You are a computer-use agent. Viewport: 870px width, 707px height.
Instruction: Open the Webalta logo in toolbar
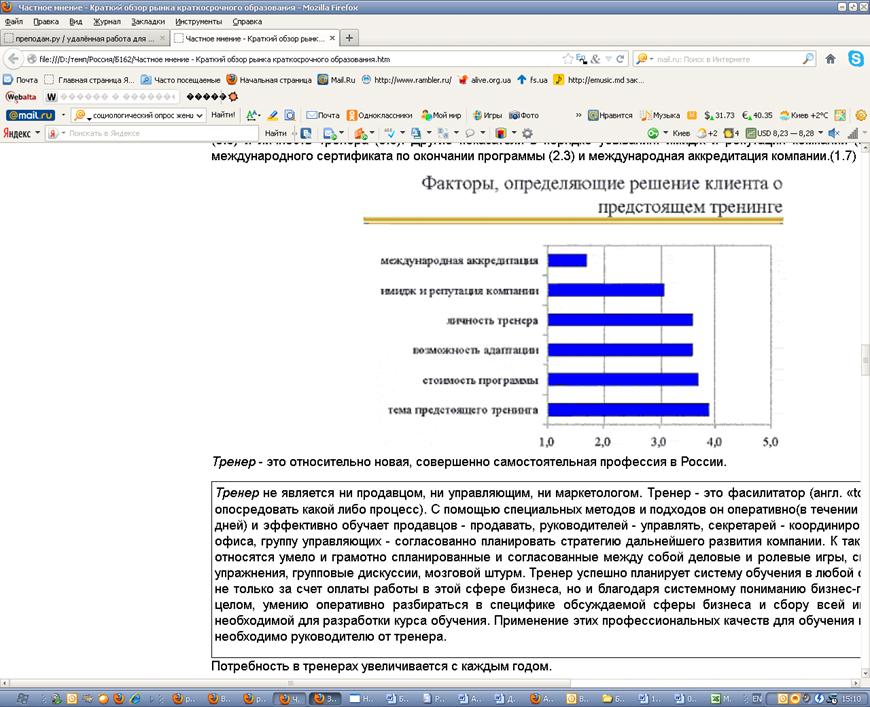point(21,97)
